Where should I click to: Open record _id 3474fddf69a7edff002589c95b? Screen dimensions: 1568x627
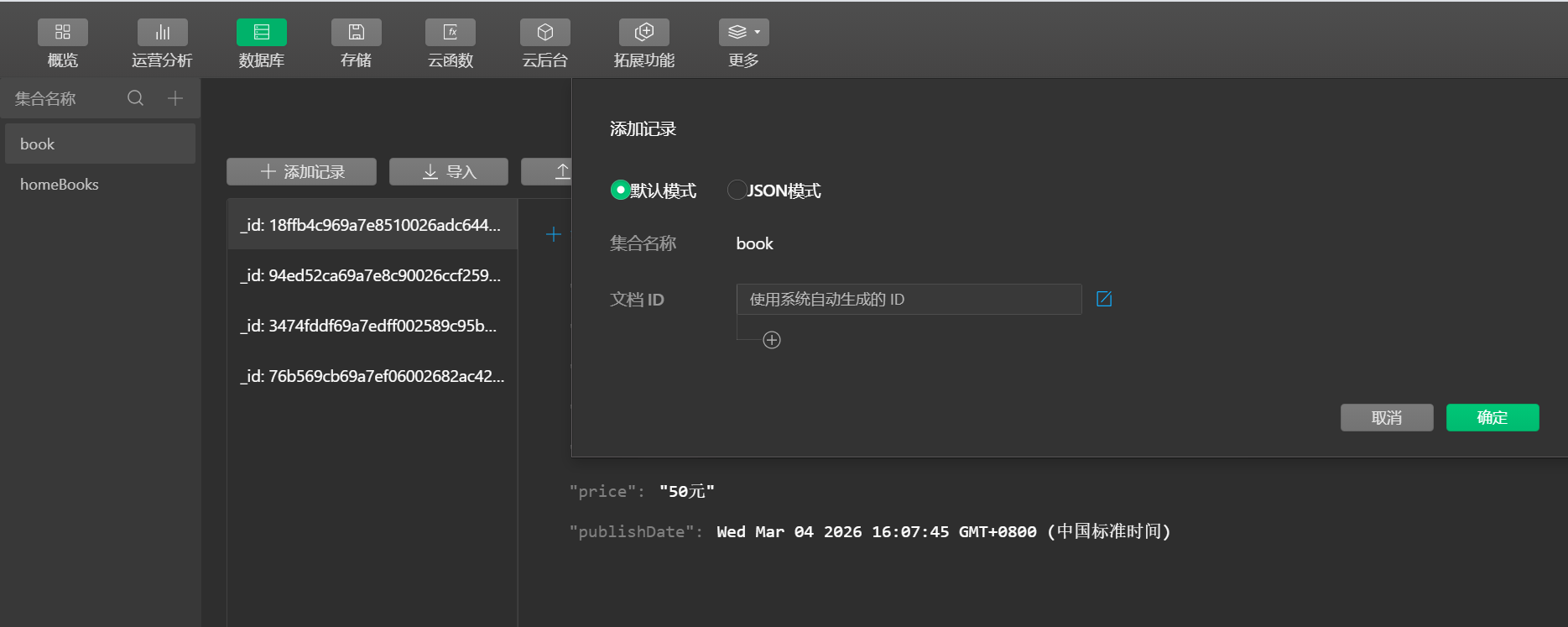[x=372, y=326]
